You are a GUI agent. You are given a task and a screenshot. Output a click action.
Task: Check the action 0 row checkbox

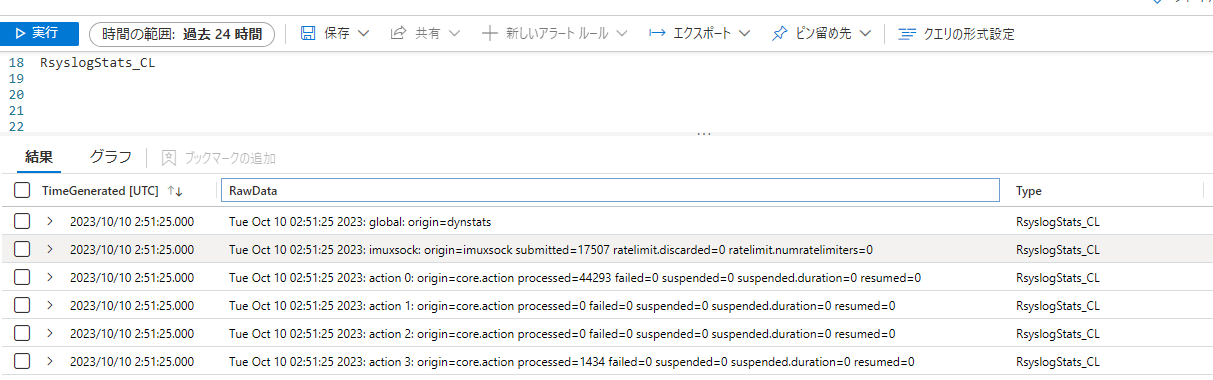pos(22,277)
